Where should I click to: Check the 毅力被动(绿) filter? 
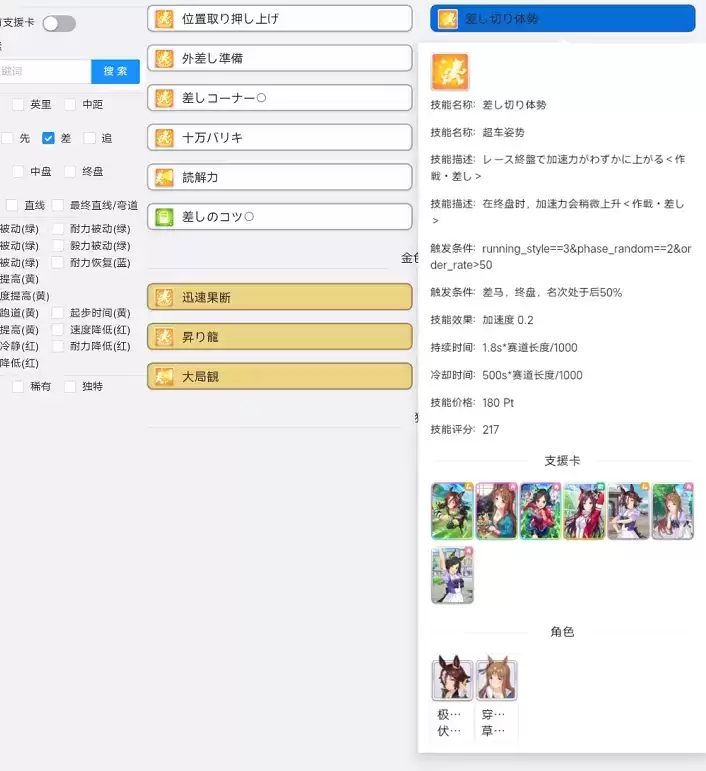58,245
